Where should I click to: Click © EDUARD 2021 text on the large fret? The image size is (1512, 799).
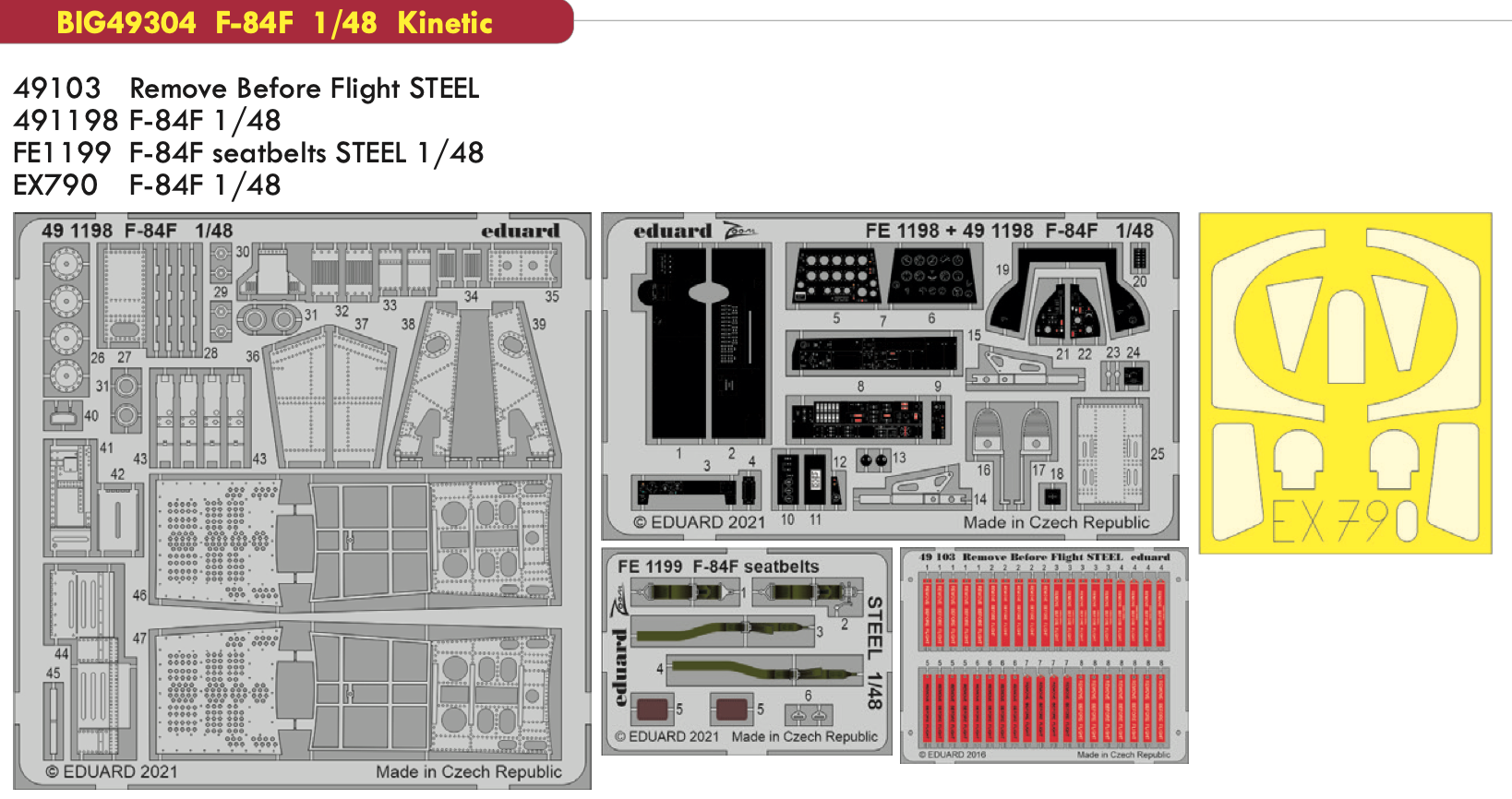pos(112,771)
